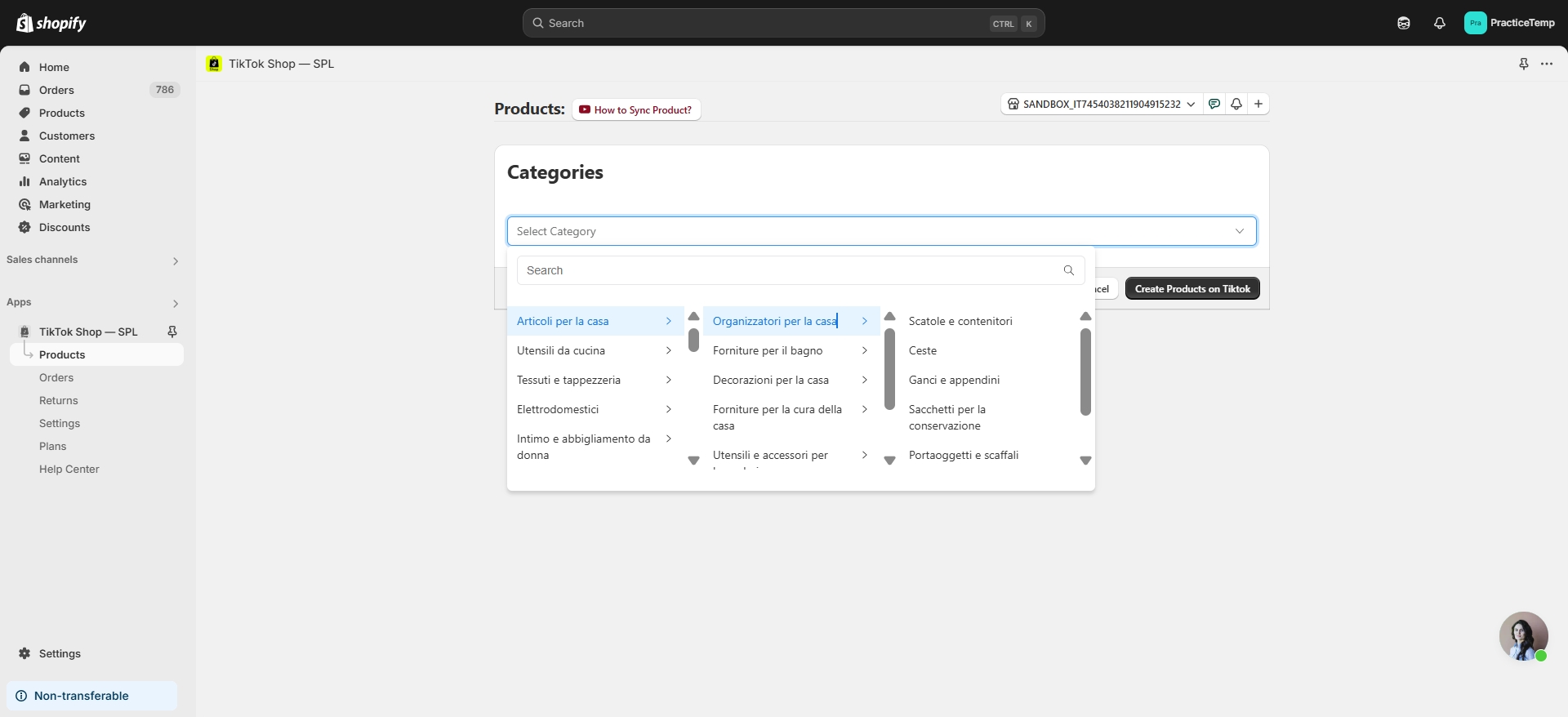
Task: Click the category Search input field
Action: (x=788, y=270)
